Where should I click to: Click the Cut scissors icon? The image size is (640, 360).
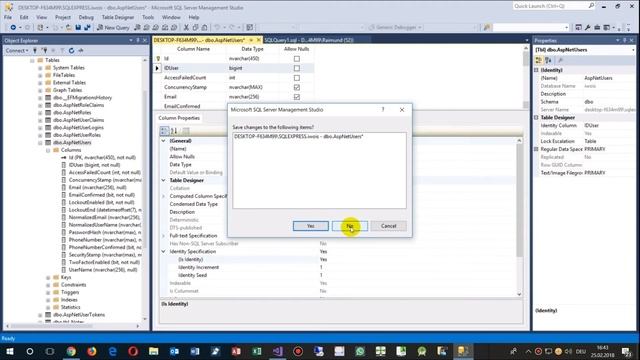pyautogui.click(x=186, y=27)
